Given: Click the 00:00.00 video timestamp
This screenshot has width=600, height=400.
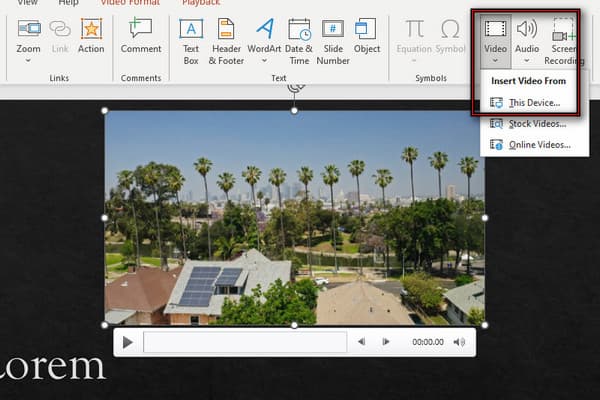Looking at the screenshot, I should pos(428,342).
